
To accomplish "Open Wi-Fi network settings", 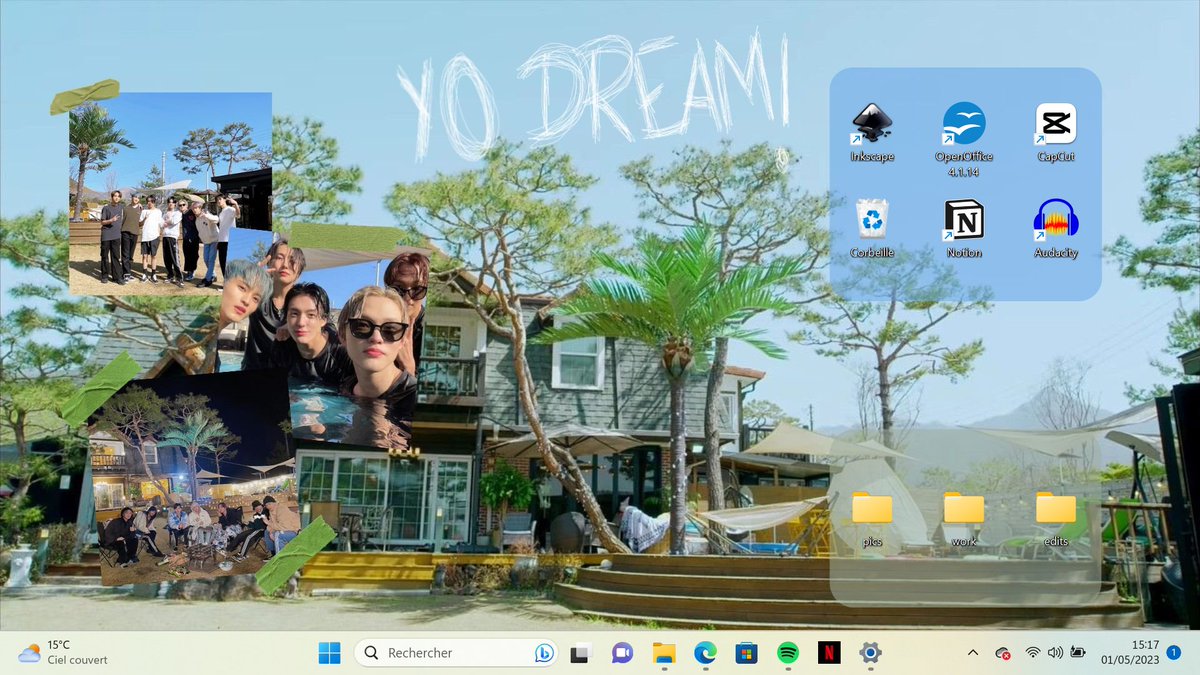I will tap(1033, 653).
